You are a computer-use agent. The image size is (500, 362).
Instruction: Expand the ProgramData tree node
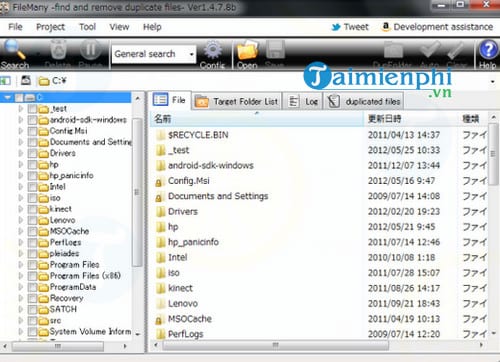[x=21, y=287]
